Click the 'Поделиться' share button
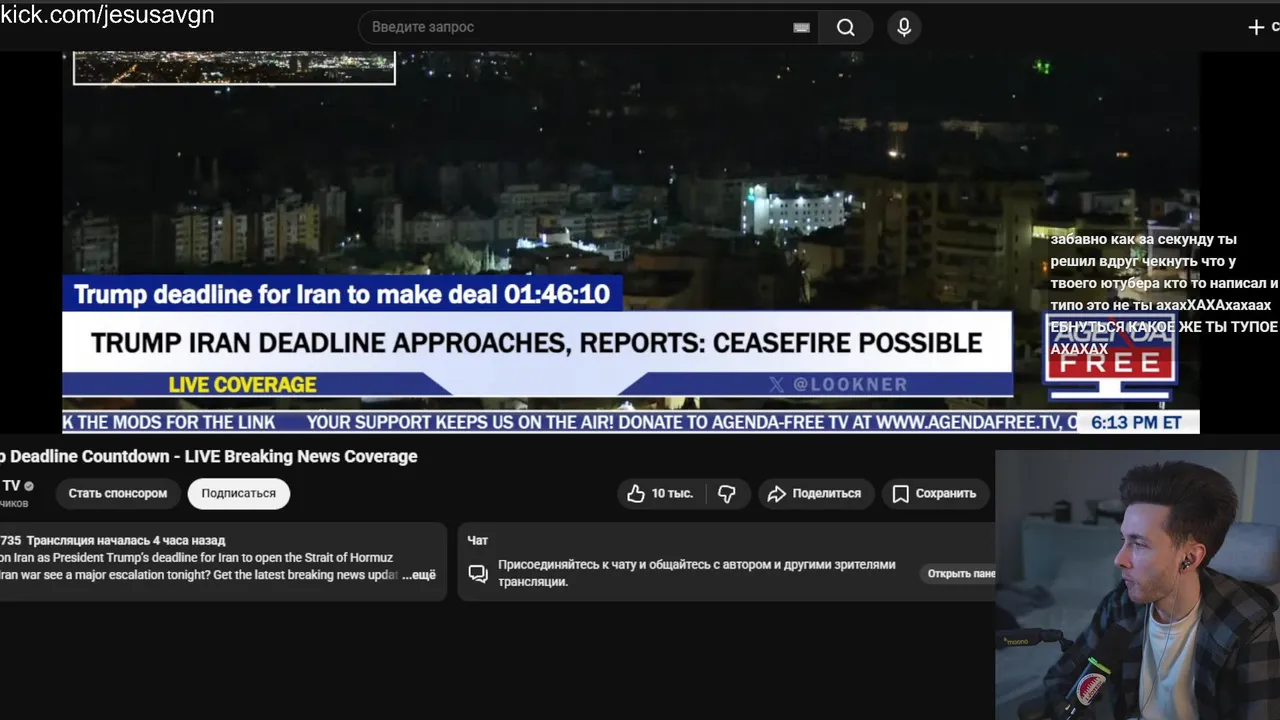 coord(815,494)
